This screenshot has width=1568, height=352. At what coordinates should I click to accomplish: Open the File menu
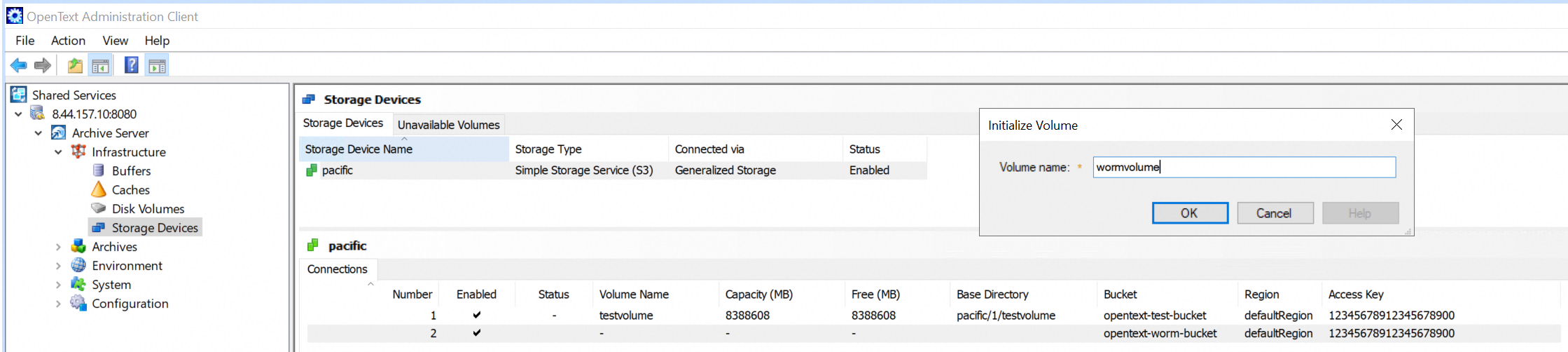tap(25, 41)
